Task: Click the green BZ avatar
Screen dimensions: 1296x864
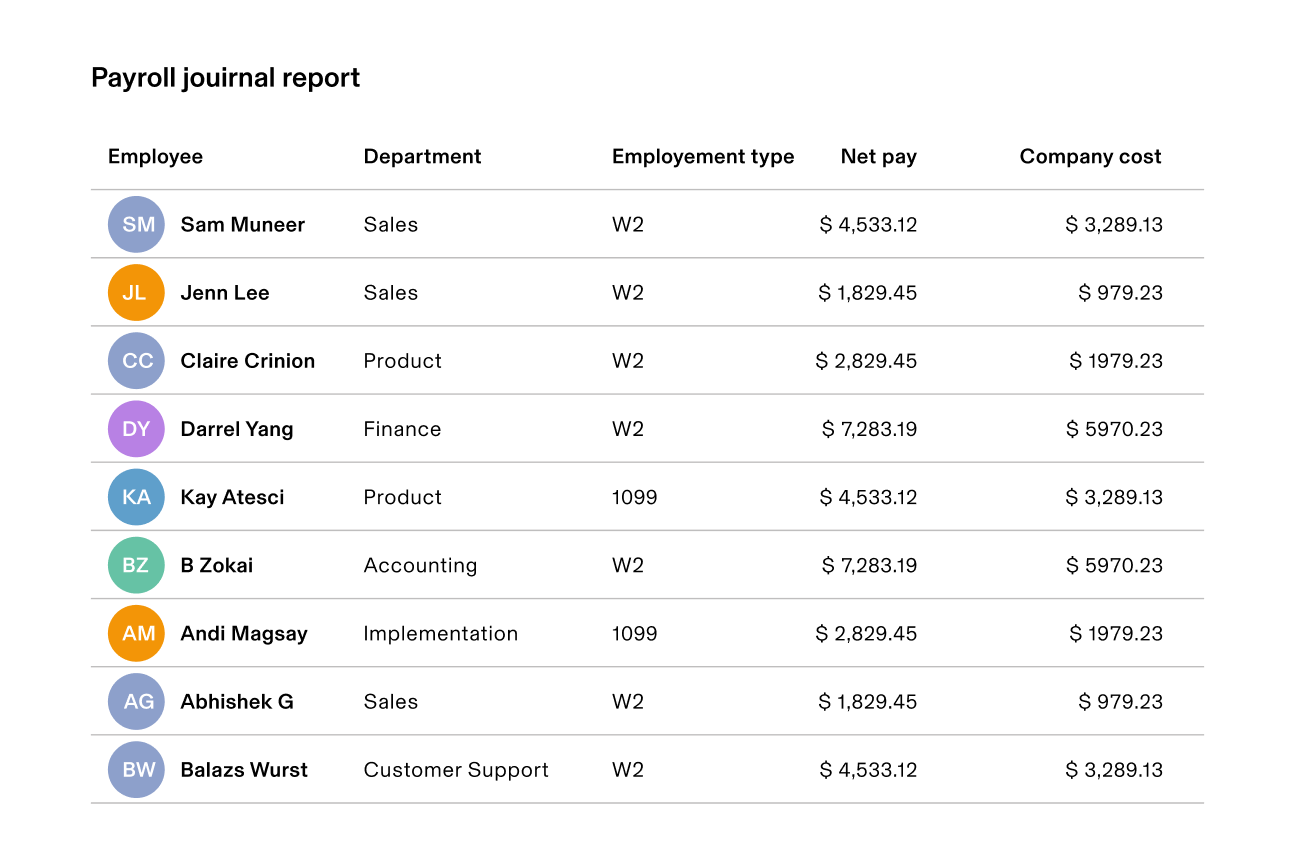Action: click(136, 565)
